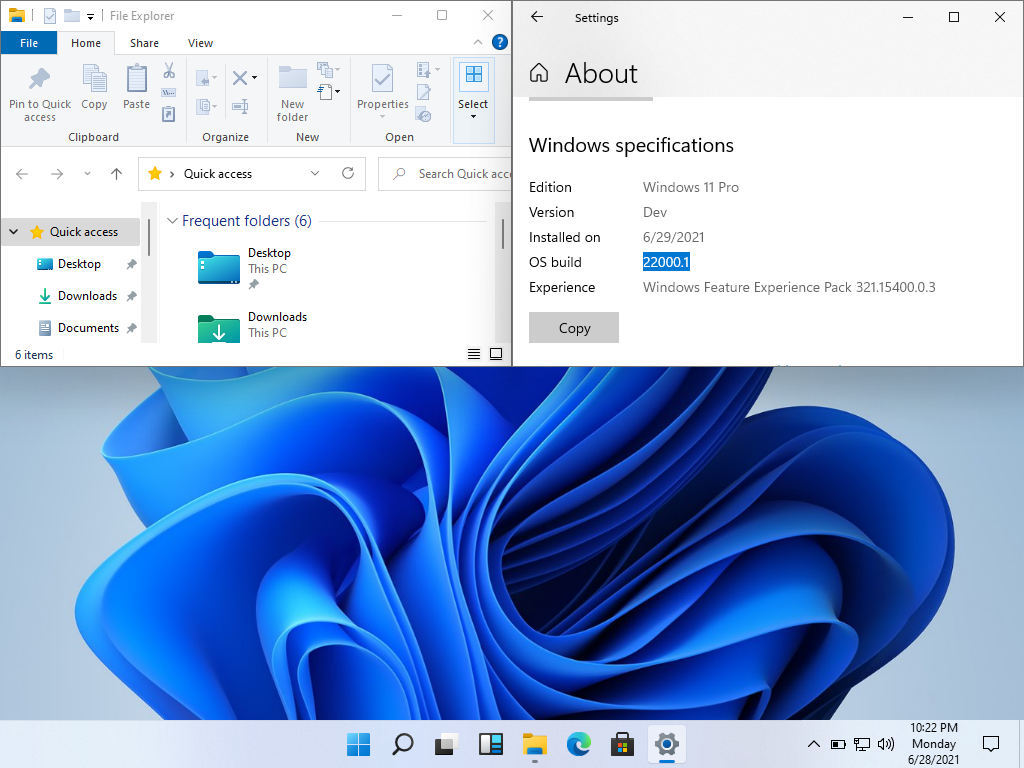Select the Downloads folder thumbnail
Viewport: 1024px width, 768px height.
[x=219, y=328]
